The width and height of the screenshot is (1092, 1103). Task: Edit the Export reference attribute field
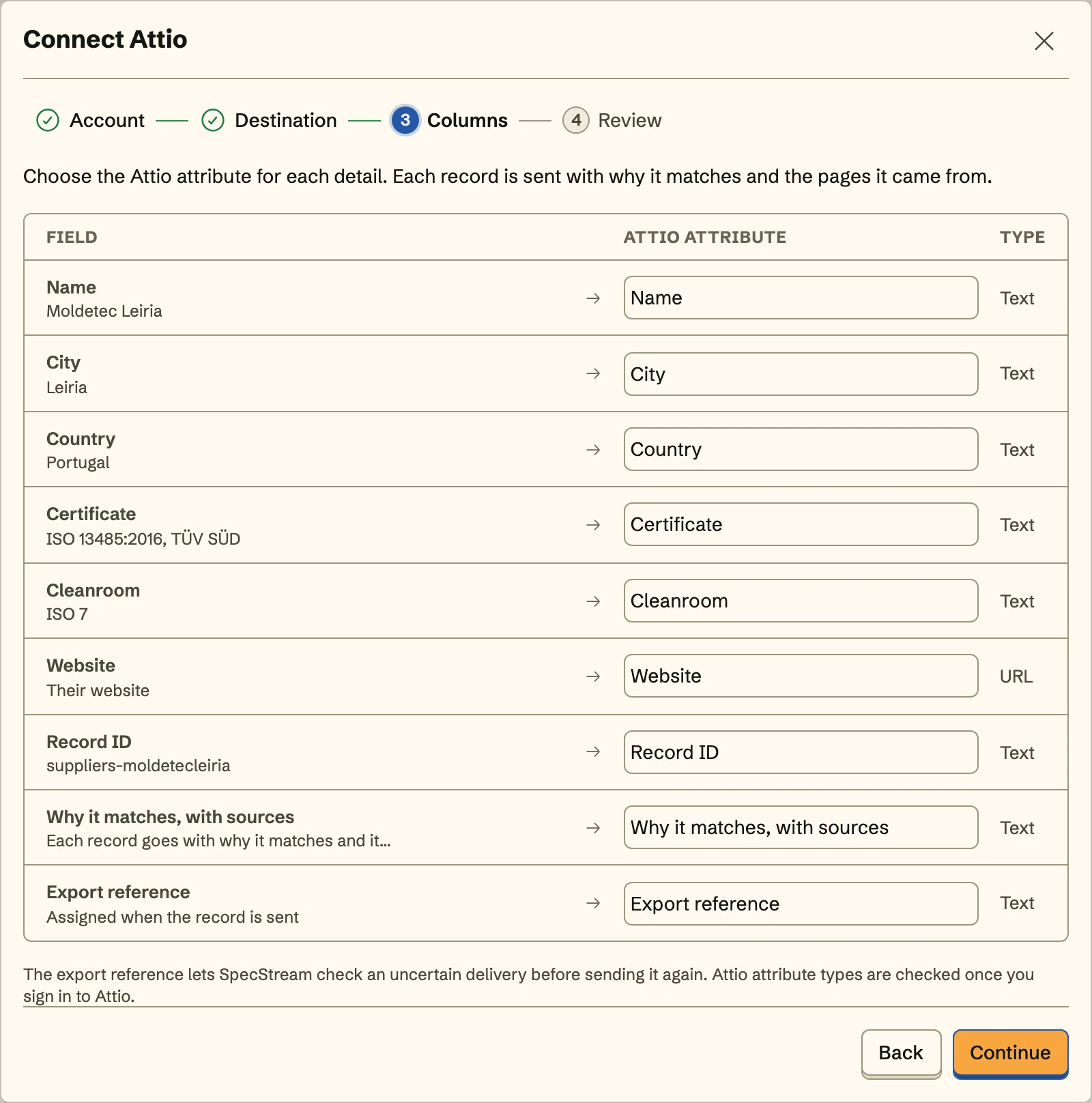pos(801,904)
